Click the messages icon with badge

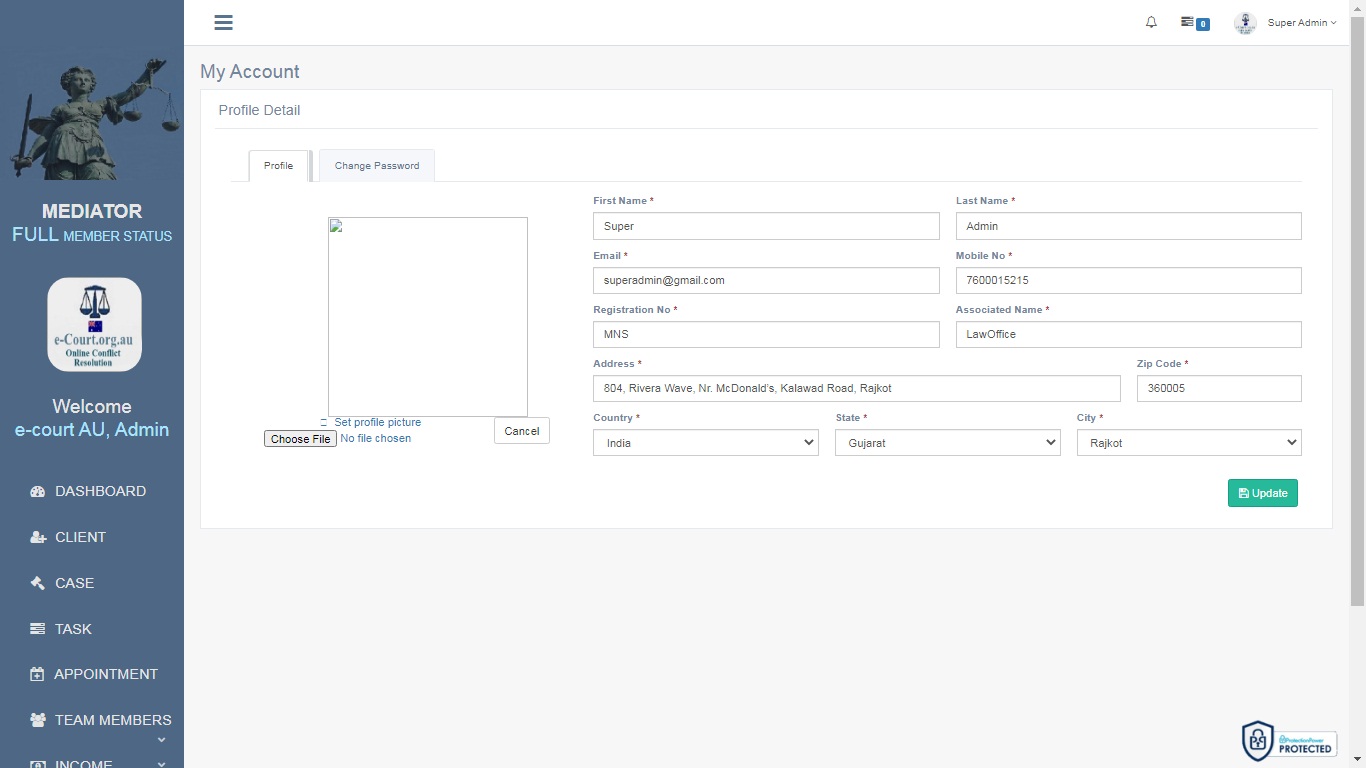pos(1194,22)
